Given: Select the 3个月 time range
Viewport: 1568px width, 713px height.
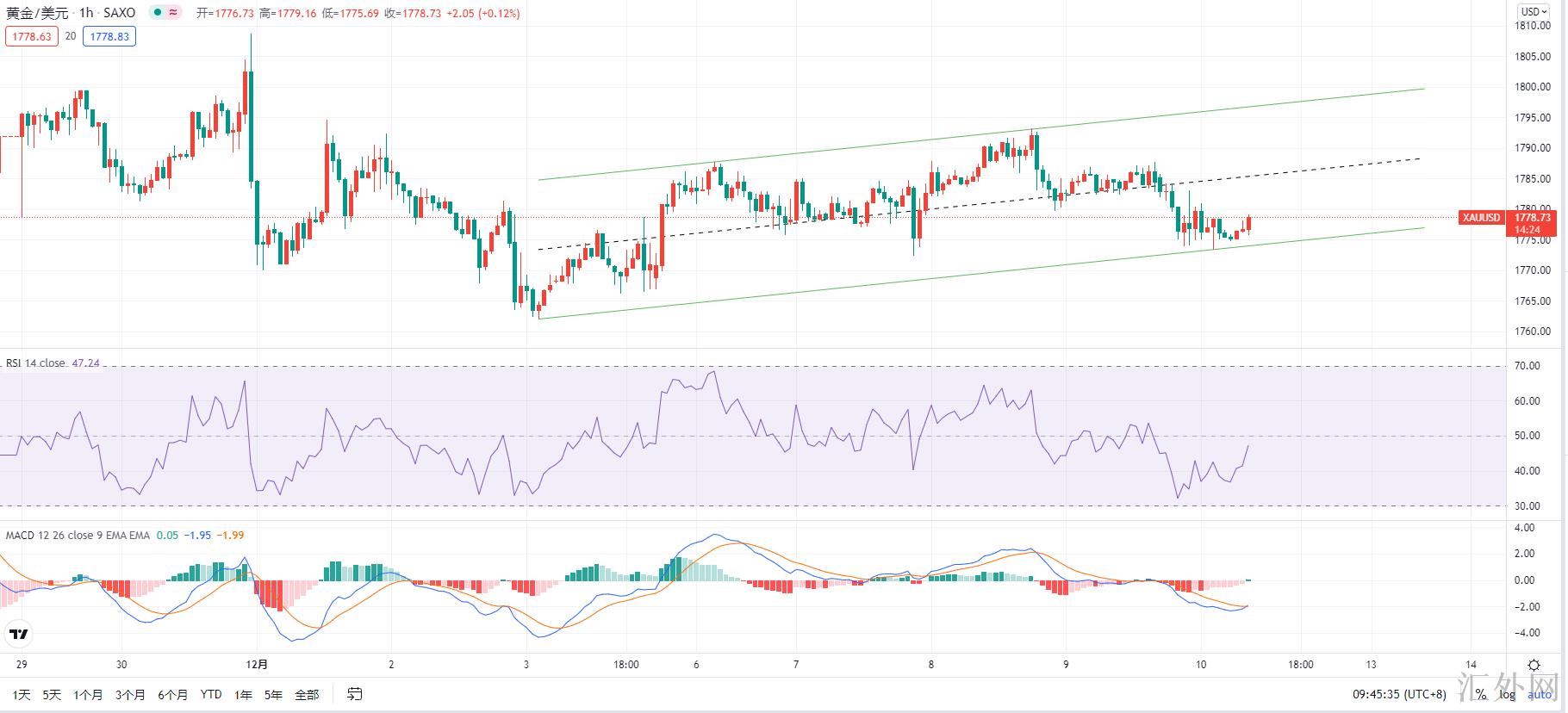Looking at the screenshot, I should click(x=129, y=694).
